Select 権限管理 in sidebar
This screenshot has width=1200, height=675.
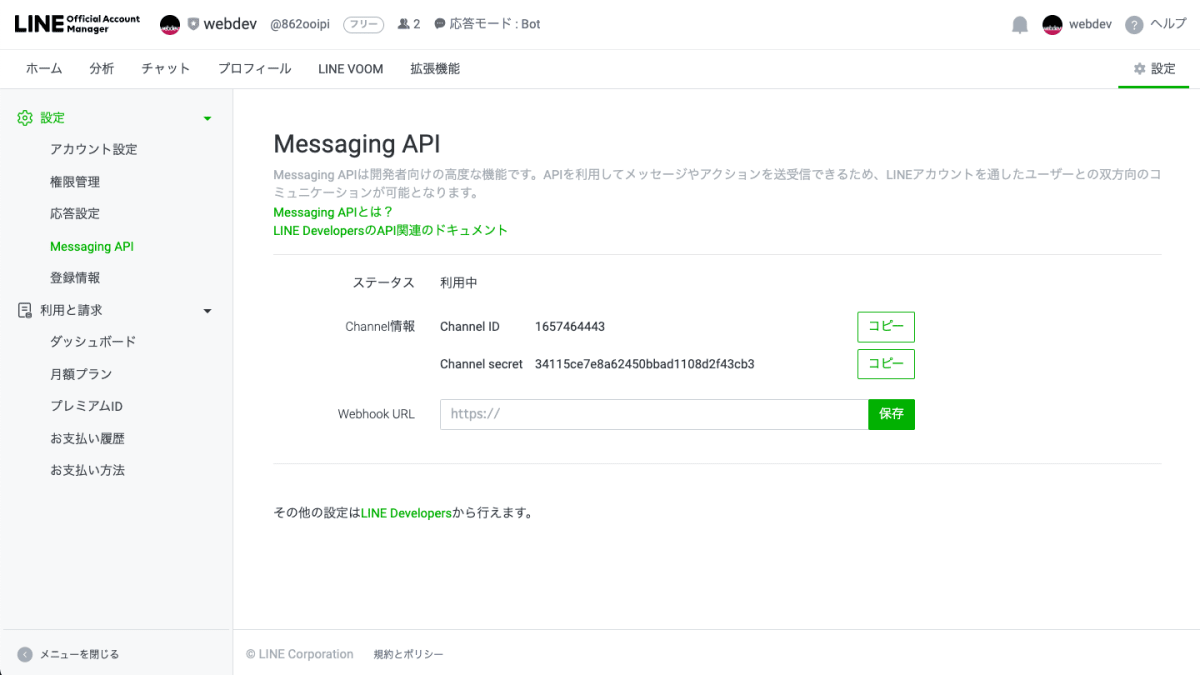pos(75,182)
